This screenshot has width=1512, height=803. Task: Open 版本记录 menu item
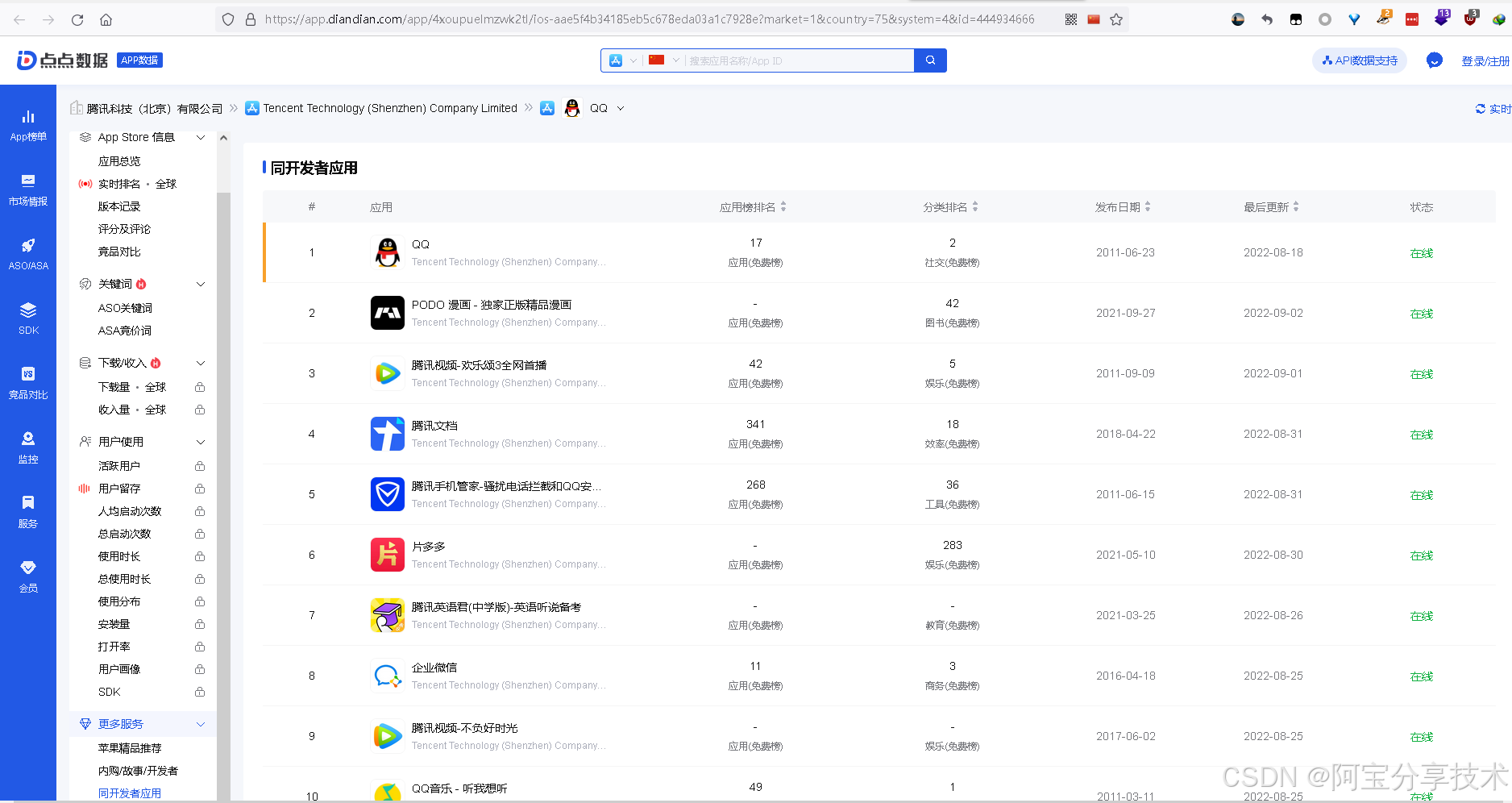[119, 206]
